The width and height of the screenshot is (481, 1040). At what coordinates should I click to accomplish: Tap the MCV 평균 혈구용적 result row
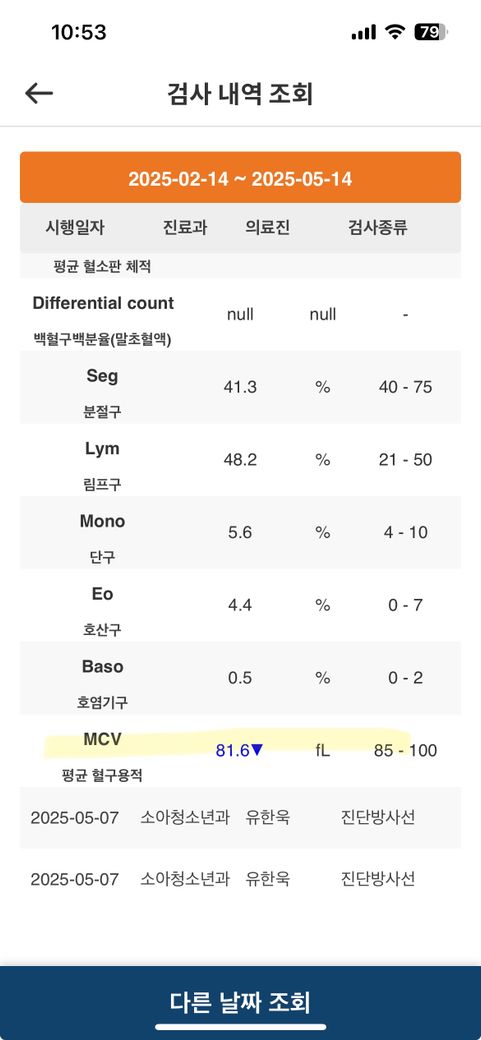(x=240, y=751)
